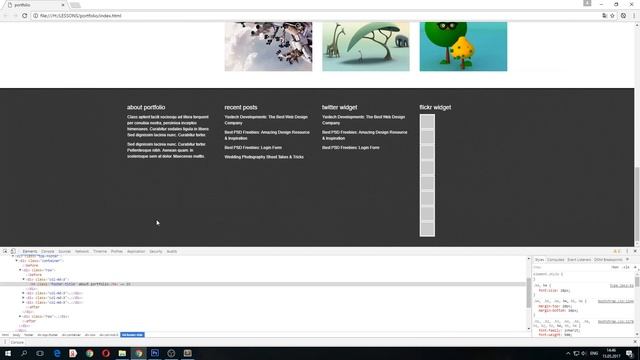Viewport: 640px width, 360px height.
Task: Click the New Style Rule plus icon
Action: click(635, 267)
